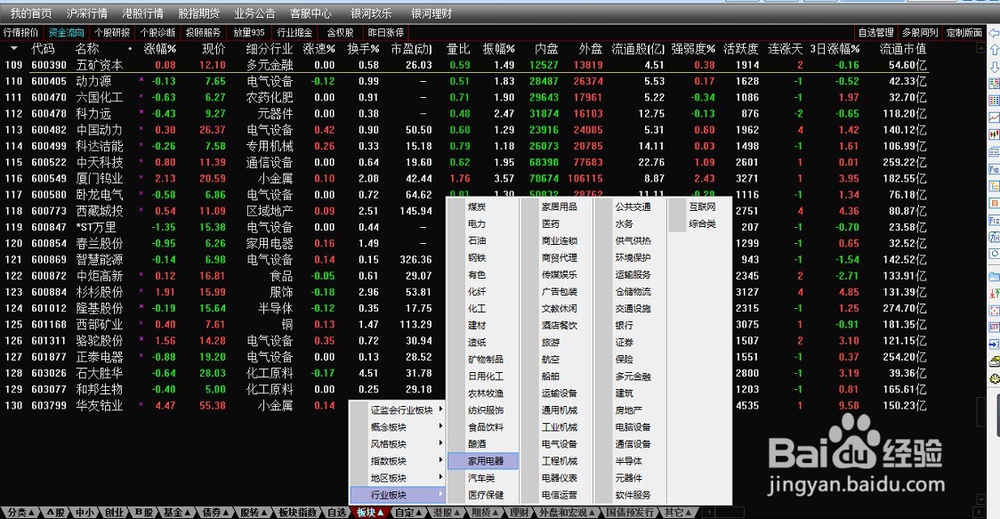1000x519 pixels.
Task: Click the right scroll arrow at bottom
Action: [x=980, y=512]
